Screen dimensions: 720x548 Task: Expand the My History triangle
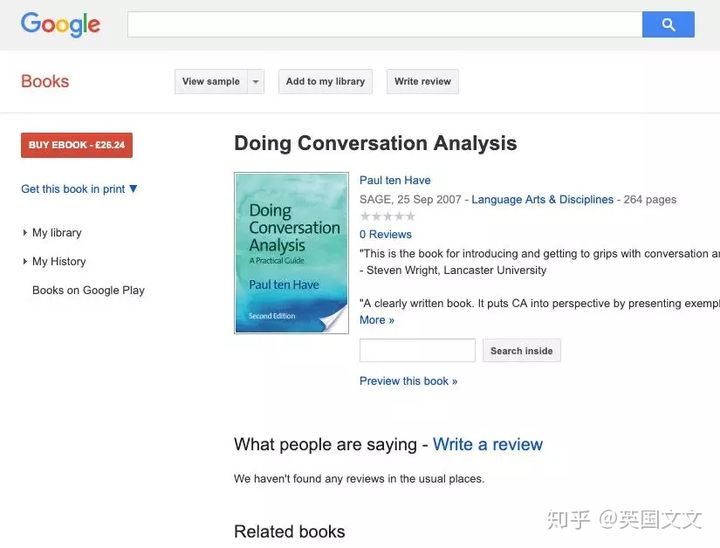tap(25, 261)
